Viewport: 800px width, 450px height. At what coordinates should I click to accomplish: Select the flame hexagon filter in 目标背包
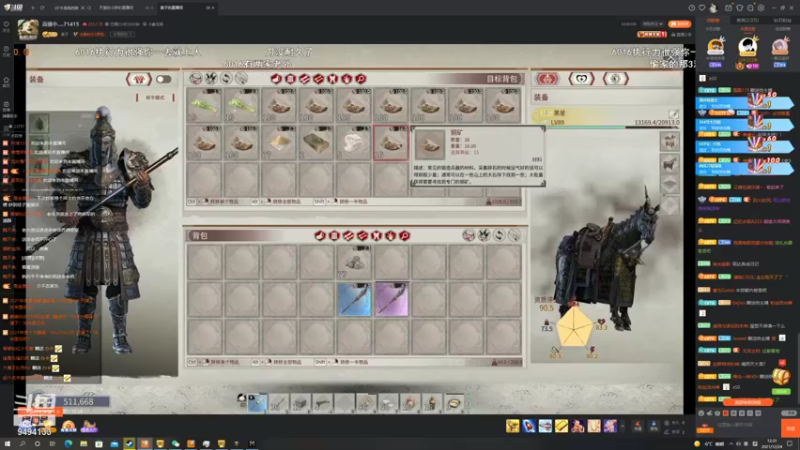click(x=346, y=79)
